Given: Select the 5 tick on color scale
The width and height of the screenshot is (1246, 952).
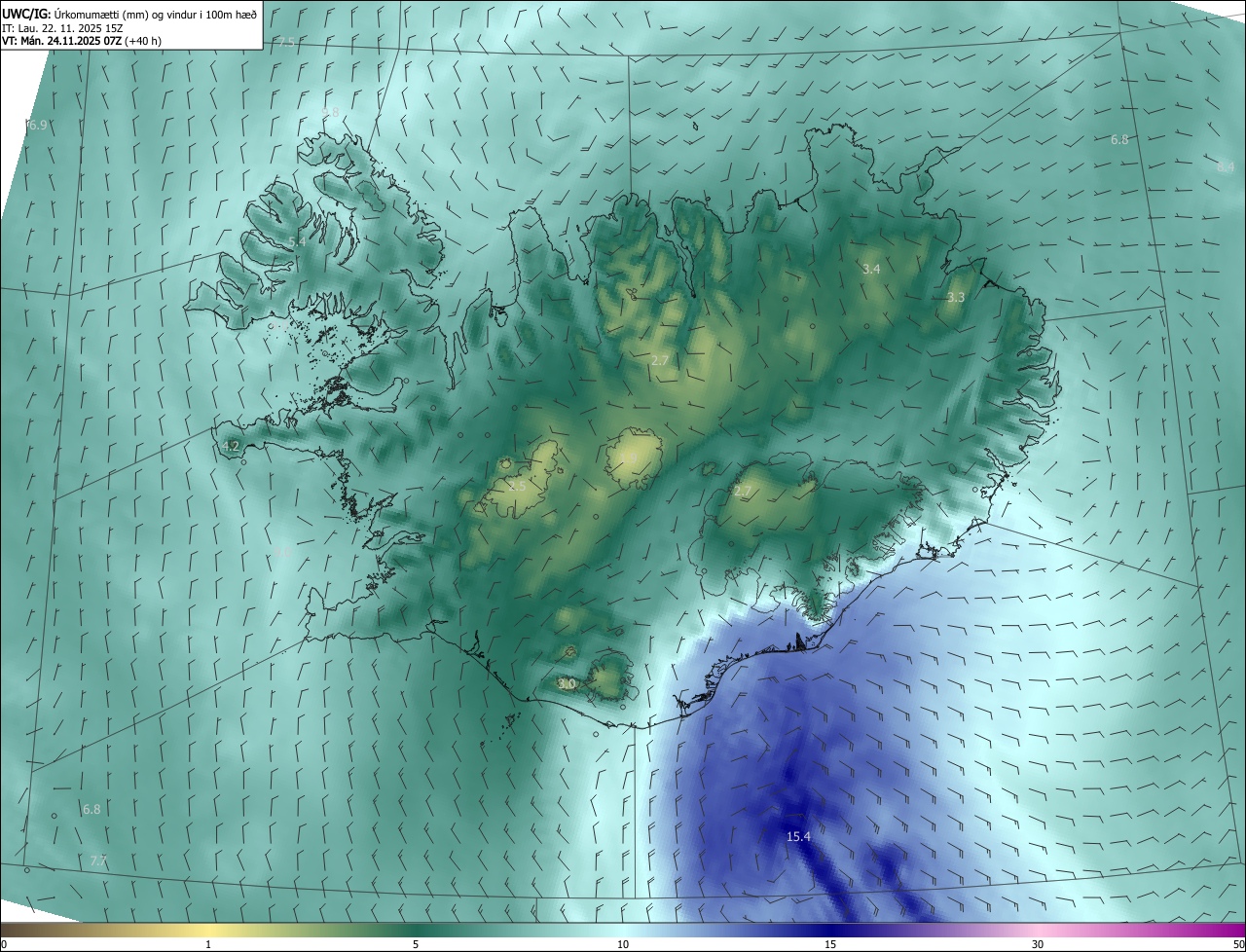Looking at the screenshot, I should click(416, 944).
